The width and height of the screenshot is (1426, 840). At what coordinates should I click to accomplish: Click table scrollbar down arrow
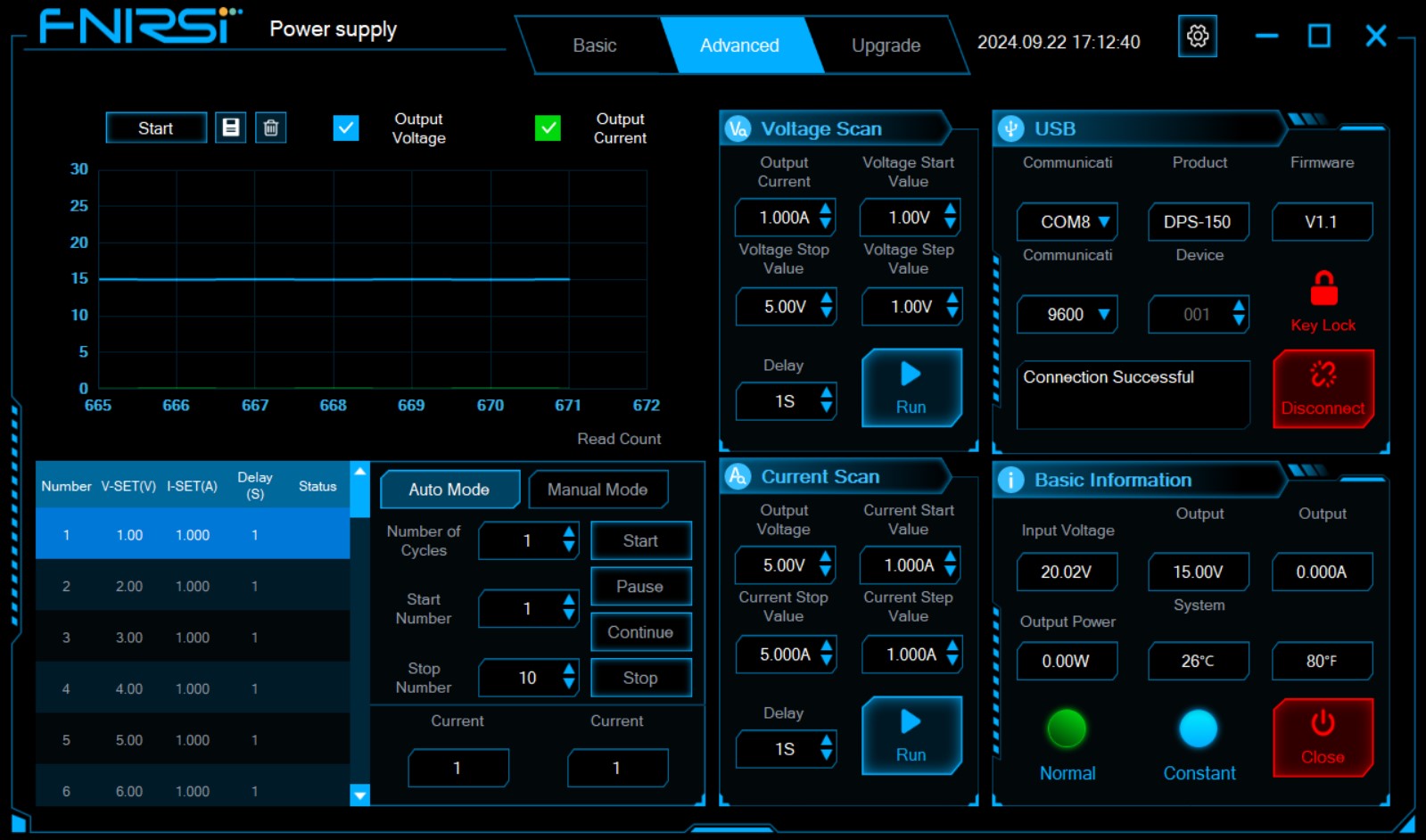[x=359, y=795]
